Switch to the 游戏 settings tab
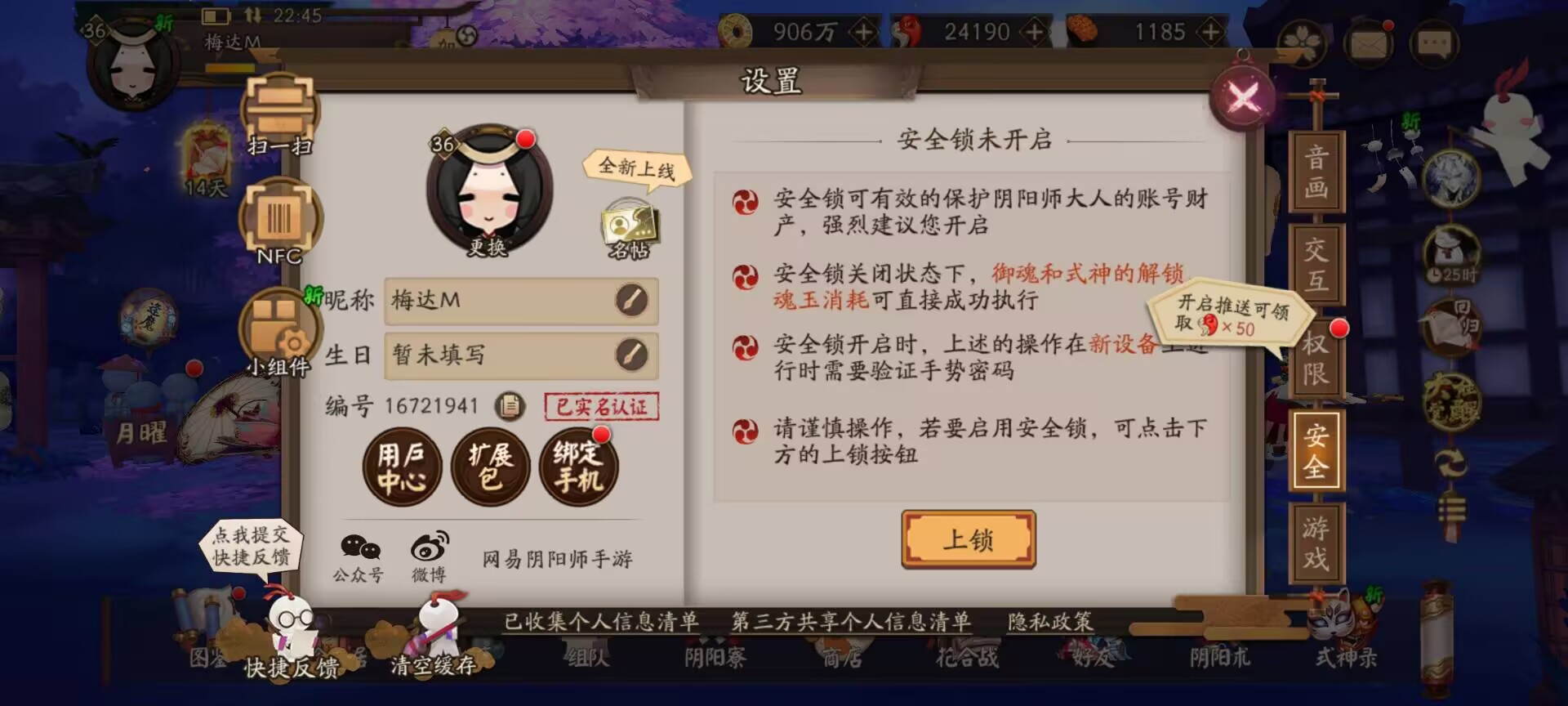 point(1316,543)
